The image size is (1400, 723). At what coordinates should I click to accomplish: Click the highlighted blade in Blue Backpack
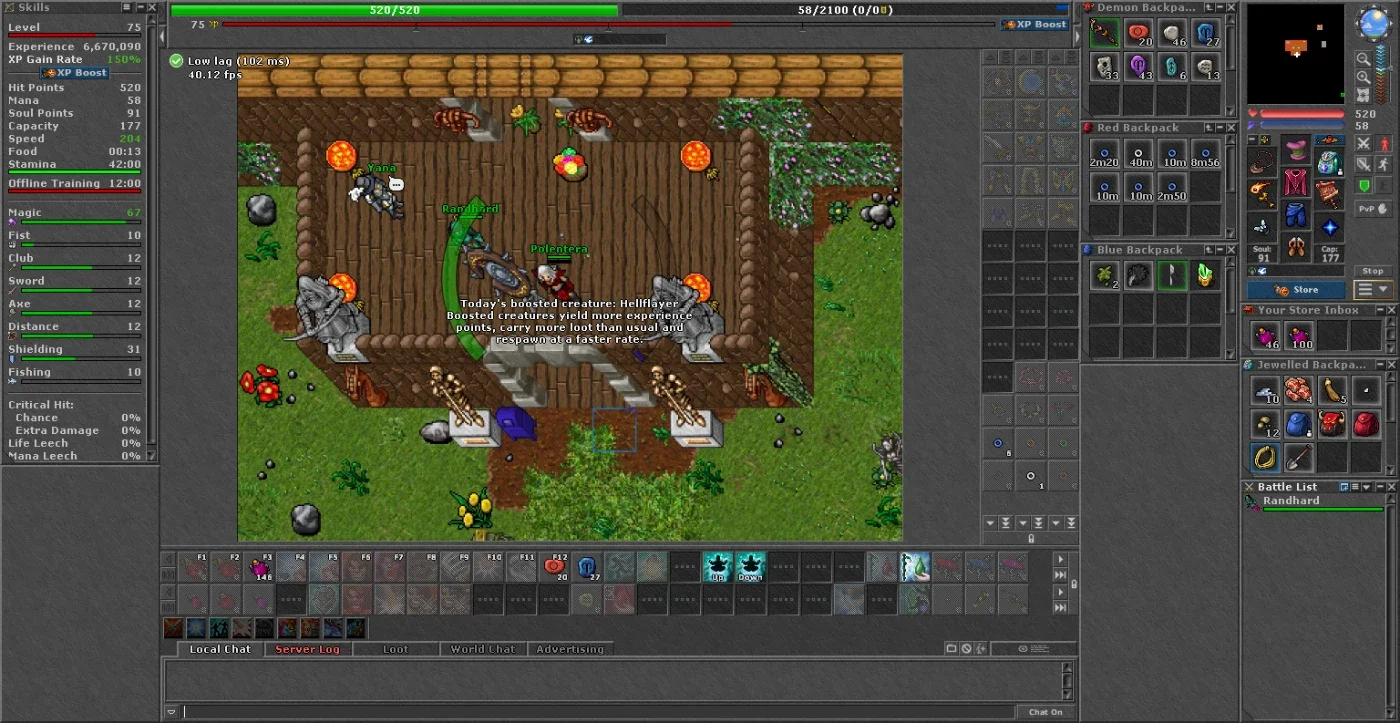[x=1172, y=275]
